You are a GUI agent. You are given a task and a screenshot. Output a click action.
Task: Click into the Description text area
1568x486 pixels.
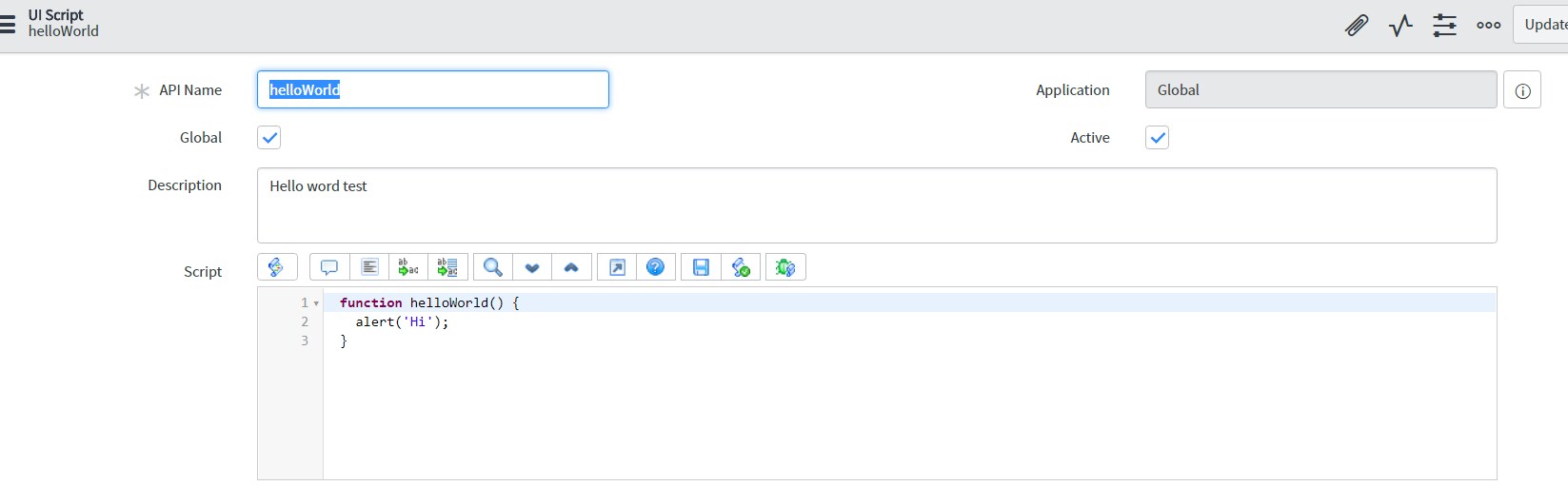[877, 205]
